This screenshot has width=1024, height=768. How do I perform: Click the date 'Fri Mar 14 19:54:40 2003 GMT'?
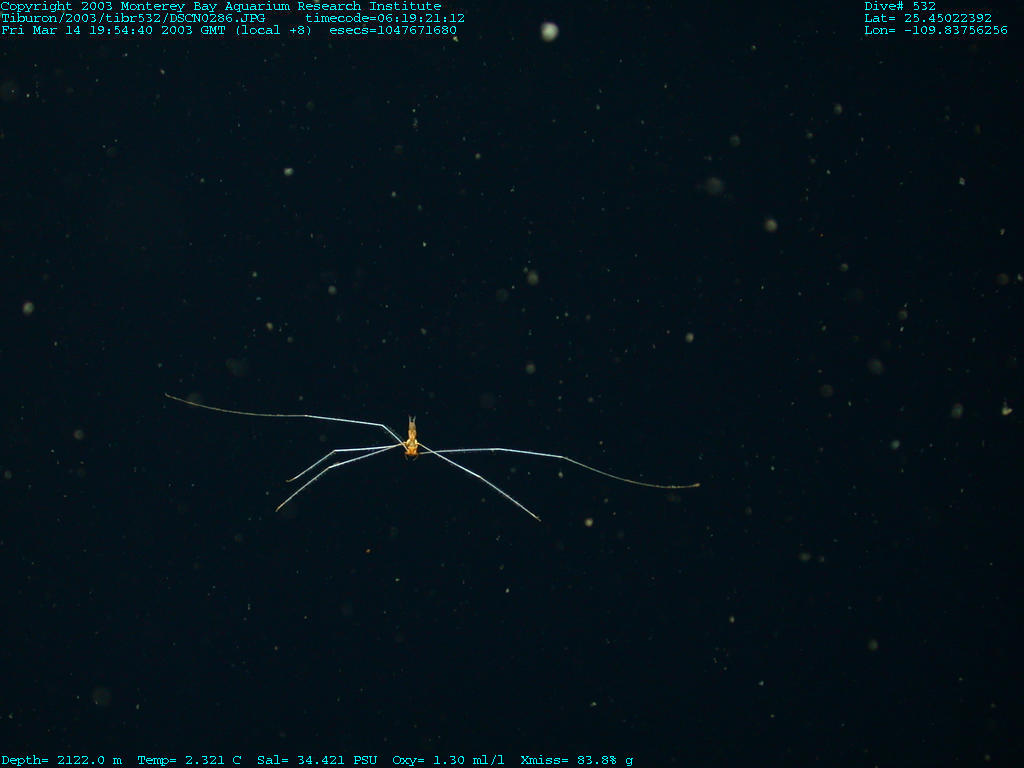point(113,30)
